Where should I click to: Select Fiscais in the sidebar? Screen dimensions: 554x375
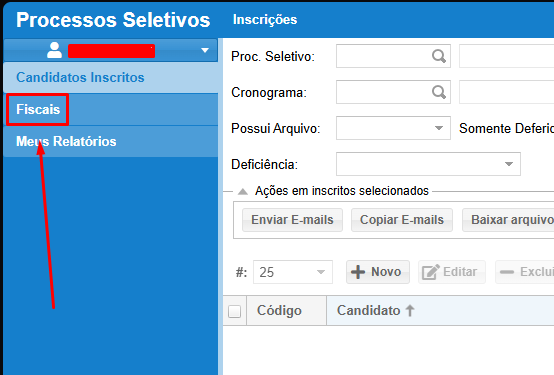click(x=111, y=110)
